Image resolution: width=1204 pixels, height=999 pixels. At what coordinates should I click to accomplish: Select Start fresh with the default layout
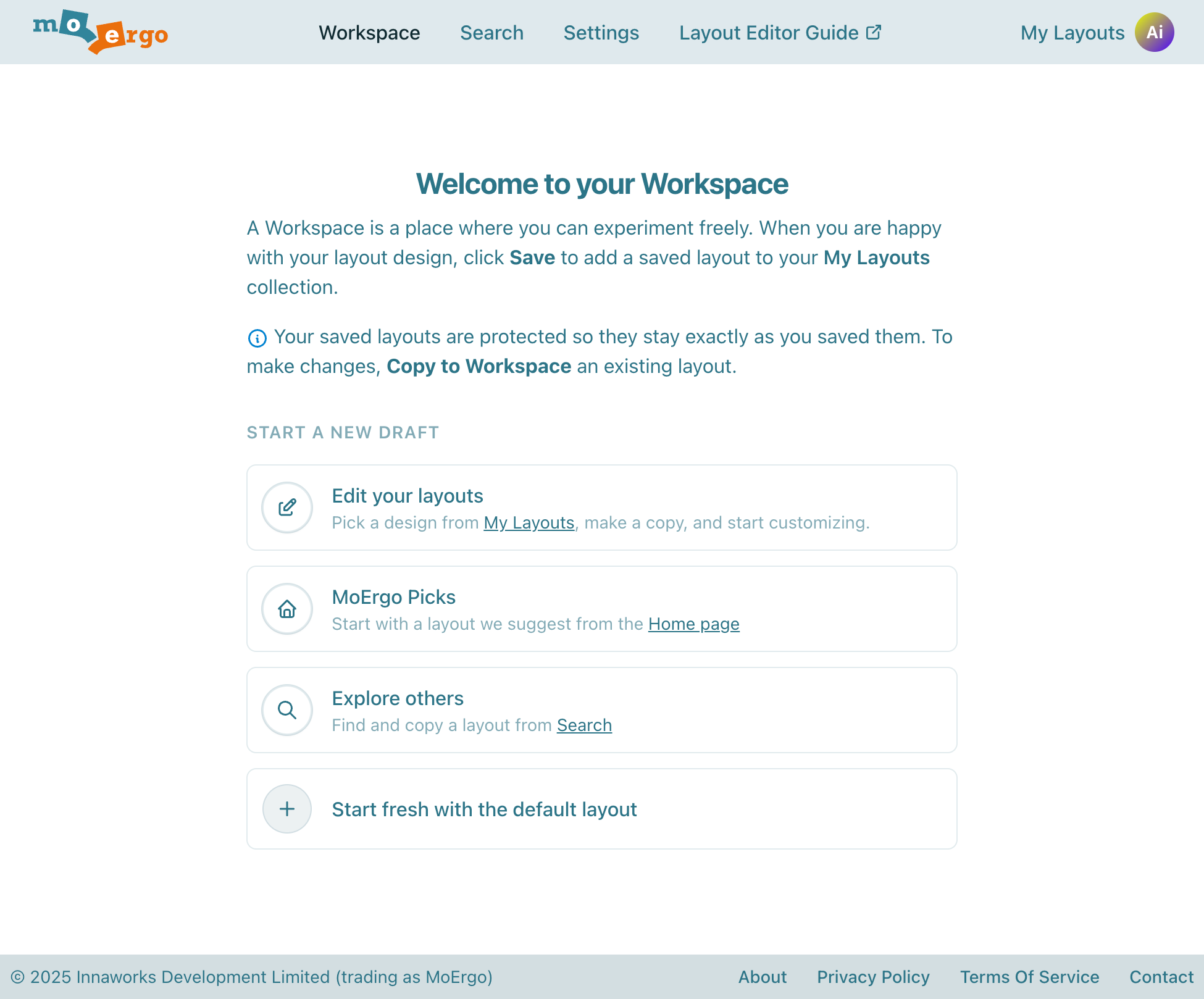pyautogui.click(x=484, y=809)
